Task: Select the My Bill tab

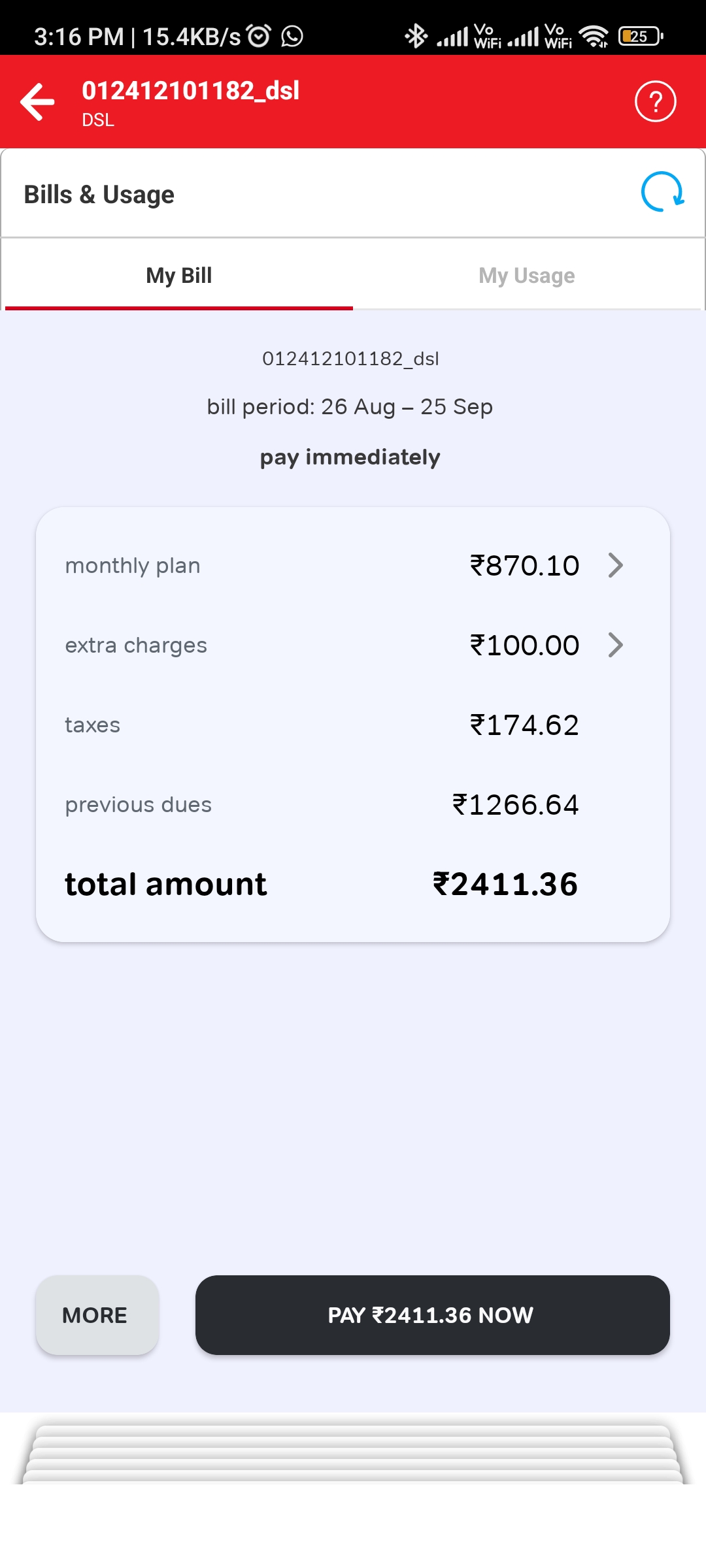Action: (178, 276)
